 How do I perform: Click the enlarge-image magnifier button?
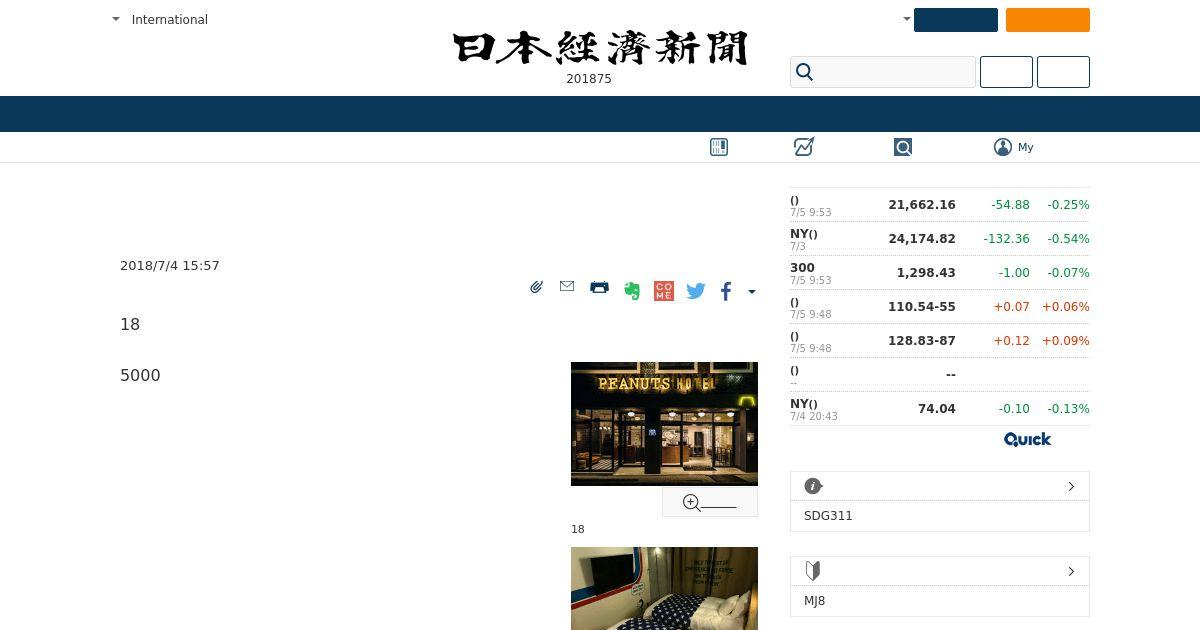click(x=710, y=503)
